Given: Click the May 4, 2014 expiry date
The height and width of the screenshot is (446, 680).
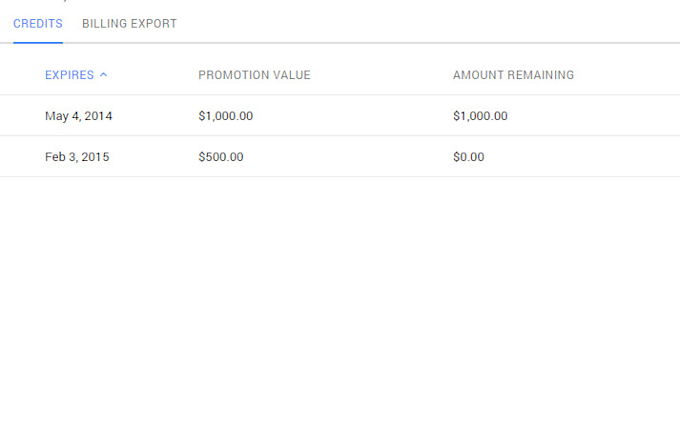Looking at the screenshot, I should pos(79,116).
